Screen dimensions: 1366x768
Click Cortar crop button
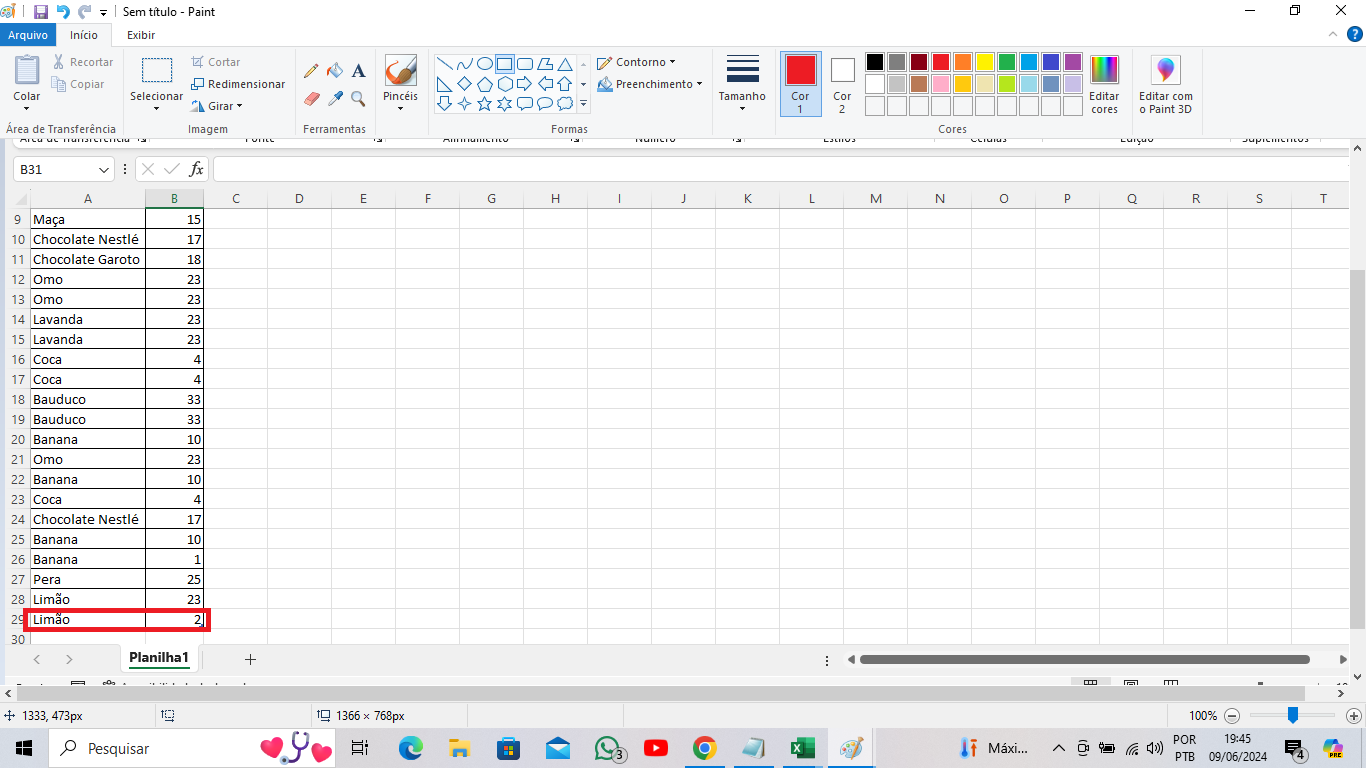[x=215, y=62]
